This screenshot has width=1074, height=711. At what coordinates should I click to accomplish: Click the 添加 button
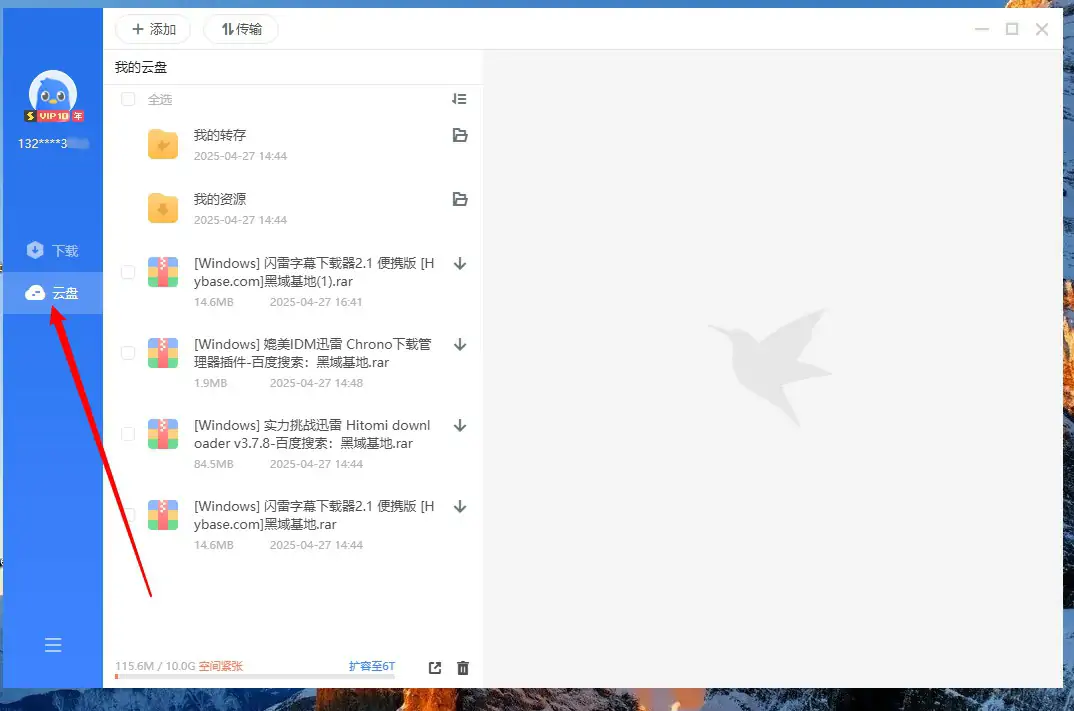coord(153,29)
